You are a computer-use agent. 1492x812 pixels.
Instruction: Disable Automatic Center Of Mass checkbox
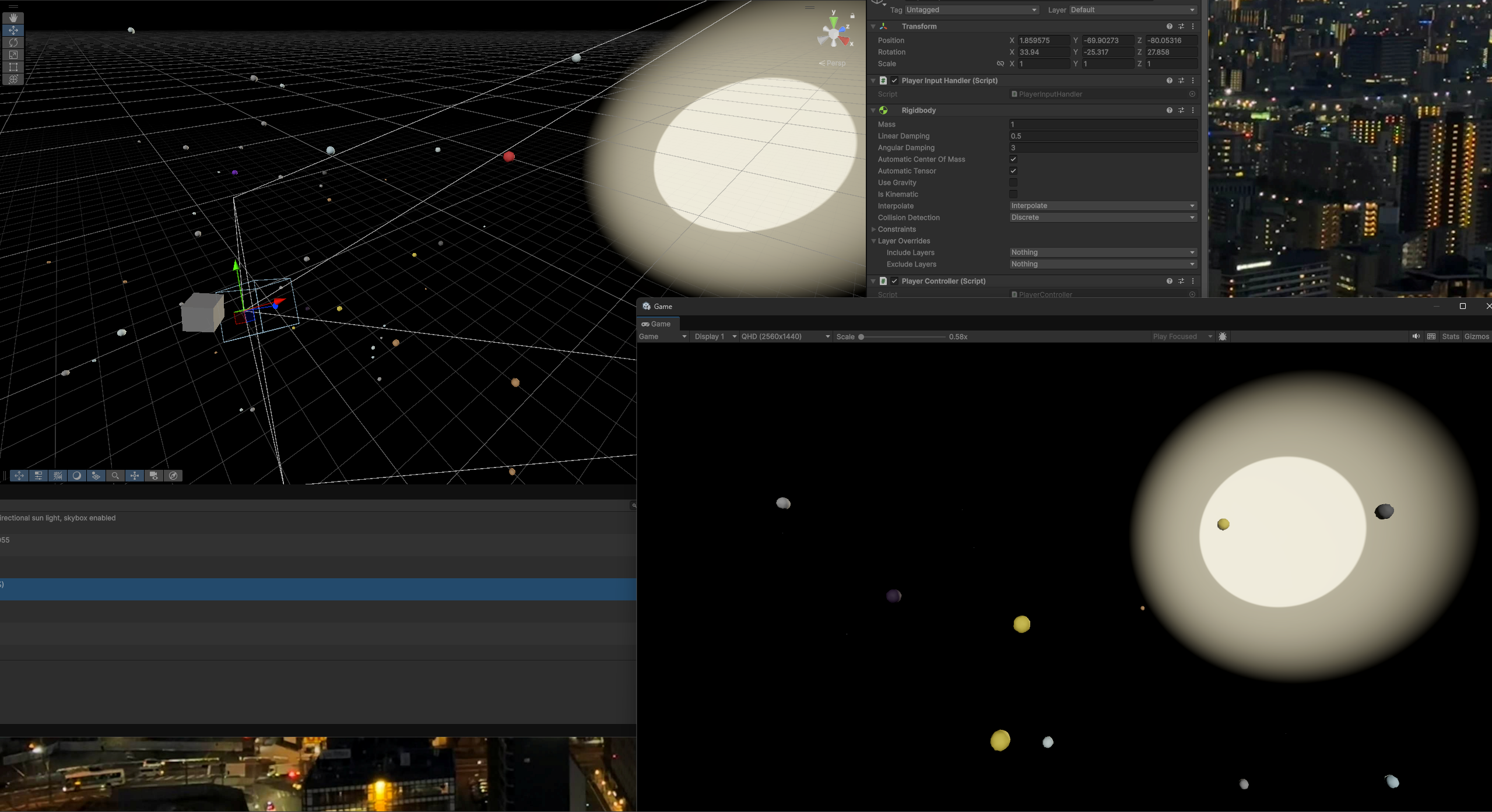pyautogui.click(x=1014, y=159)
